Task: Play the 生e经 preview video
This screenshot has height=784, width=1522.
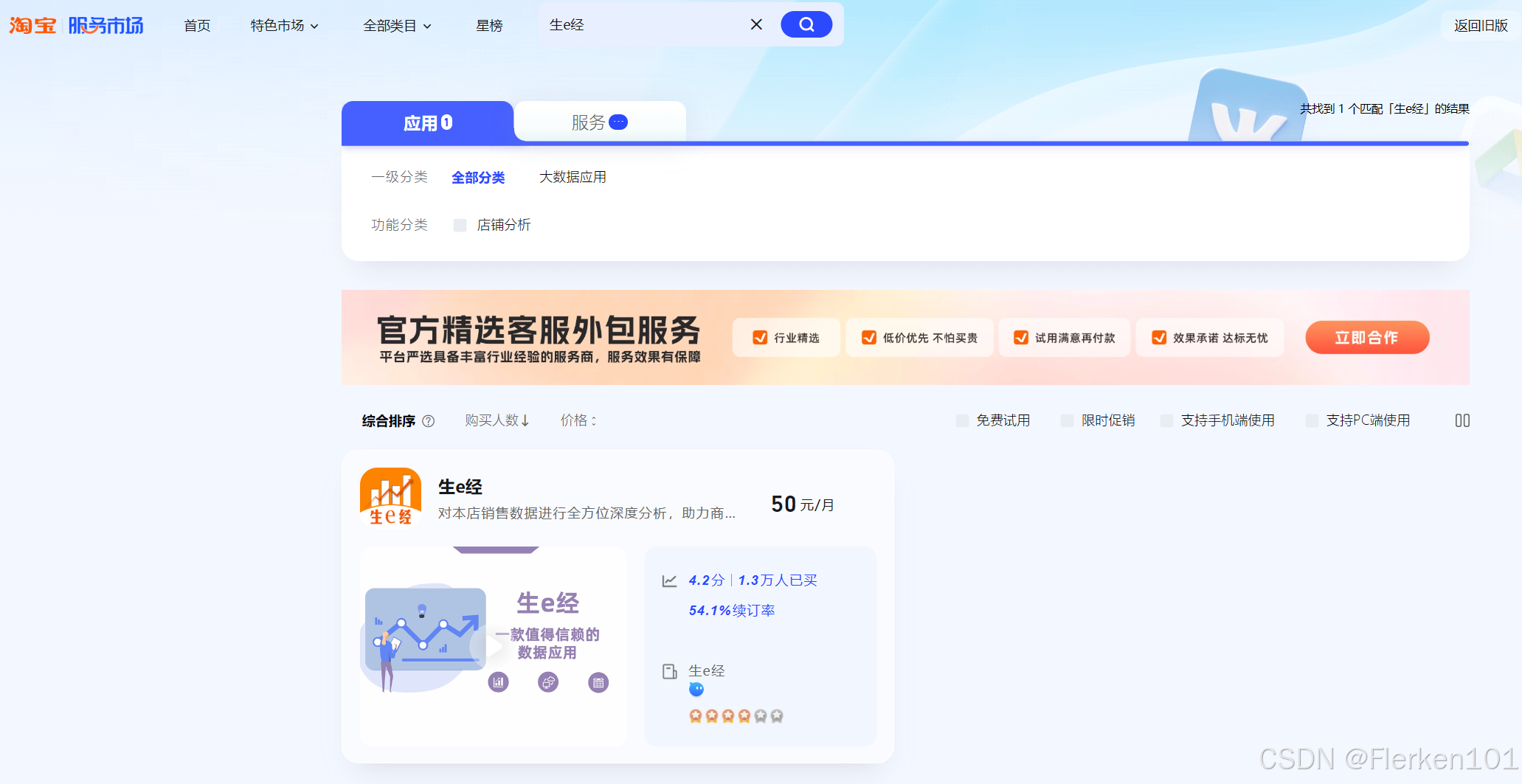Action: point(493,647)
